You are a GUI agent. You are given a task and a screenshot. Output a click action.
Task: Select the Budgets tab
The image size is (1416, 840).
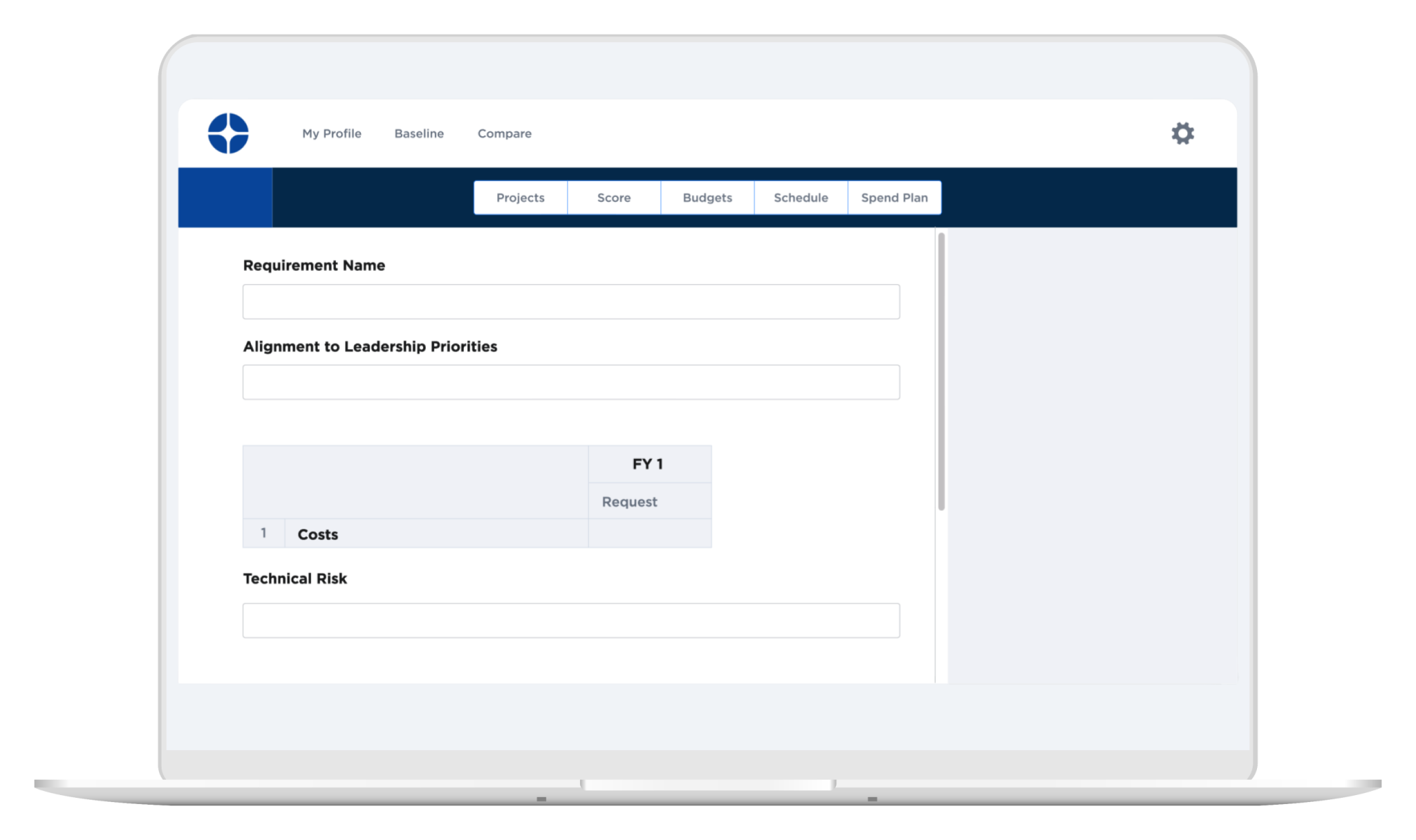click(707, 198)
